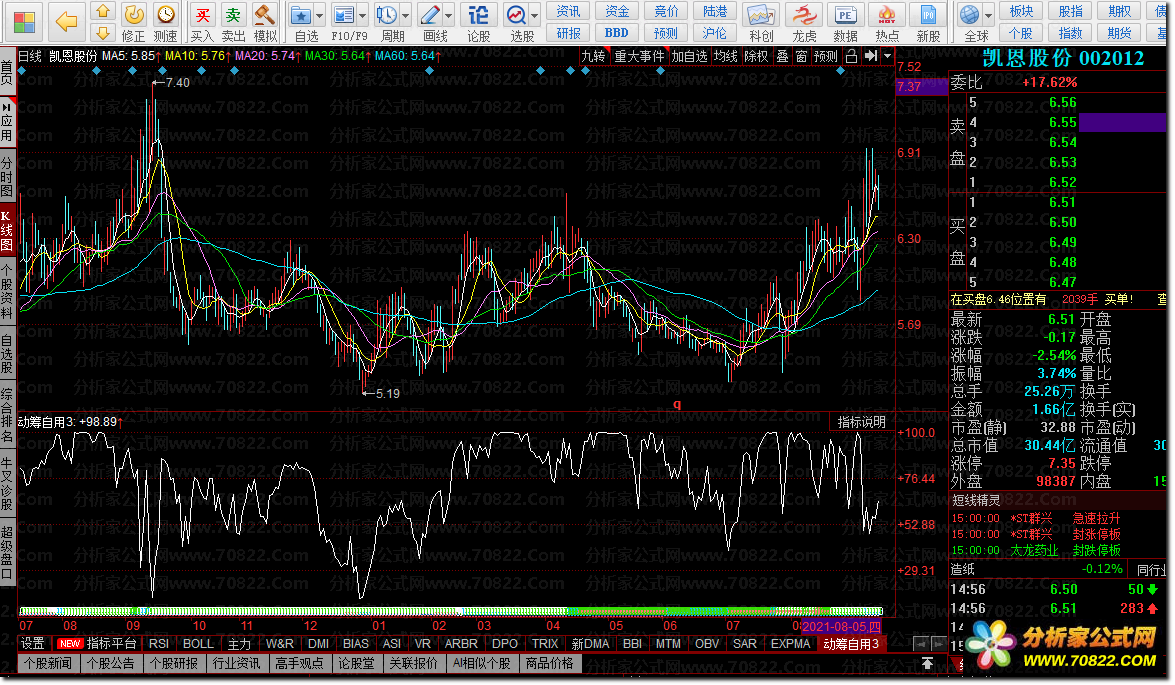Go back with the yellow left arrow
1175x685 pixels.
66,22
